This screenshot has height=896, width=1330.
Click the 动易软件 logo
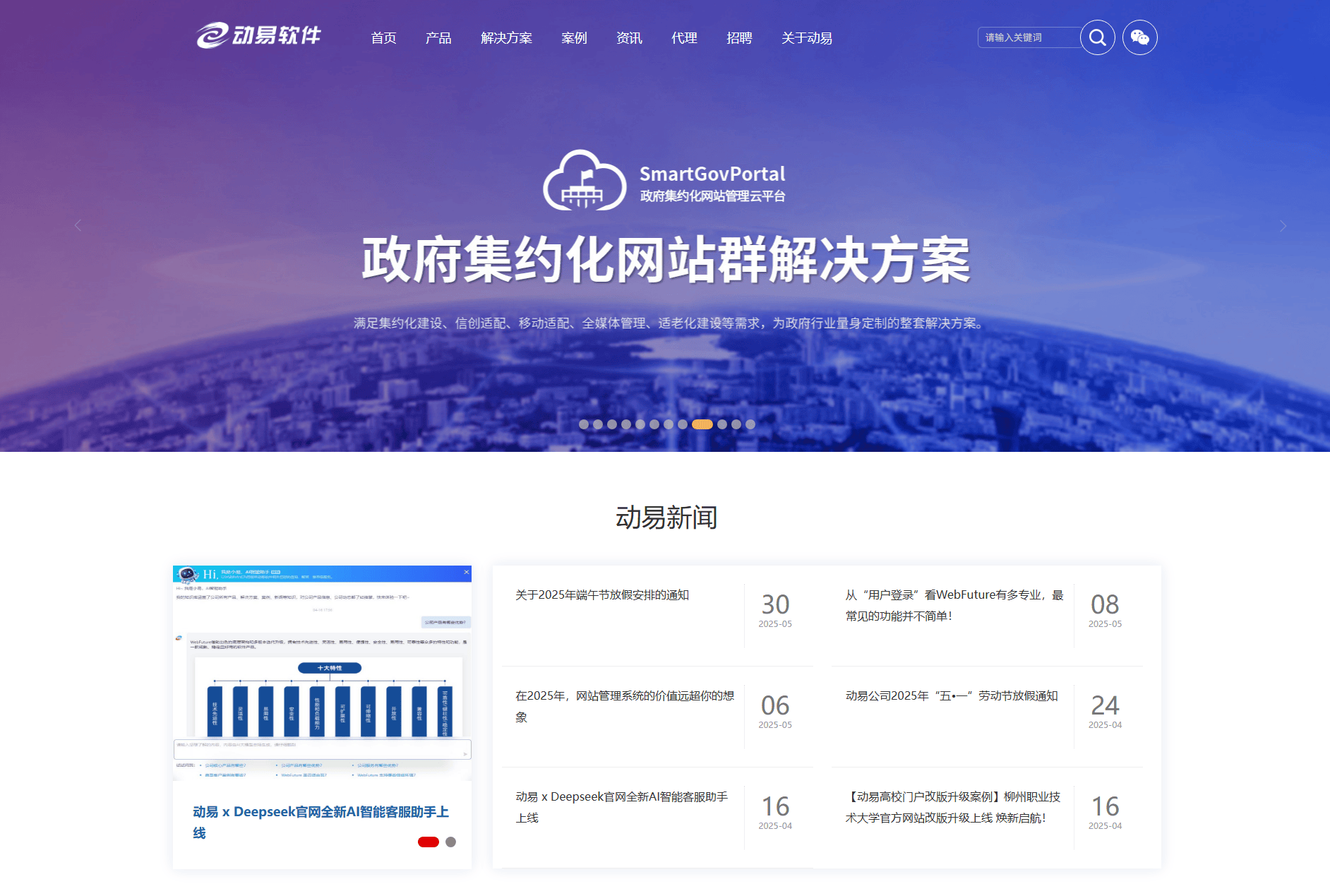(x=258, y=35)
